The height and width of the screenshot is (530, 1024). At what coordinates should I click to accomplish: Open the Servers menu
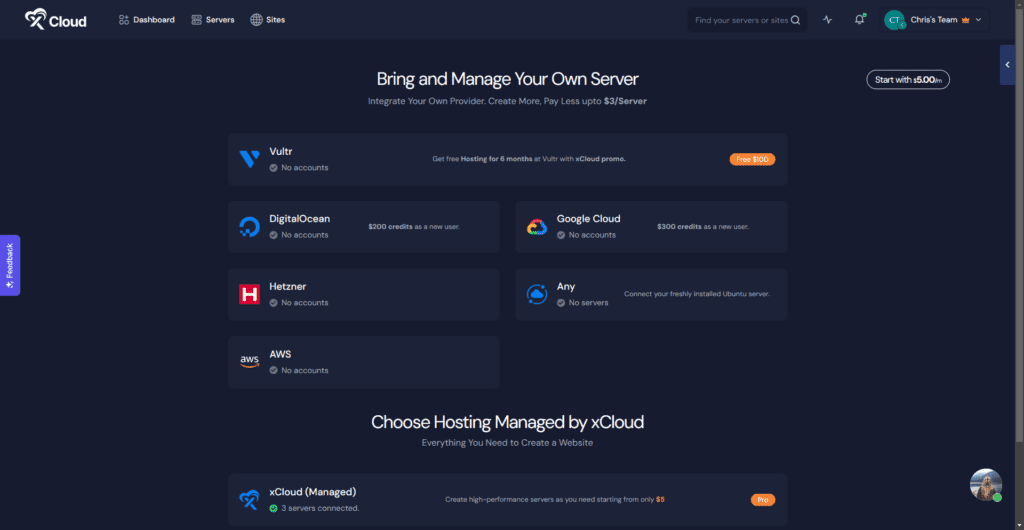(x=212, y=20)
